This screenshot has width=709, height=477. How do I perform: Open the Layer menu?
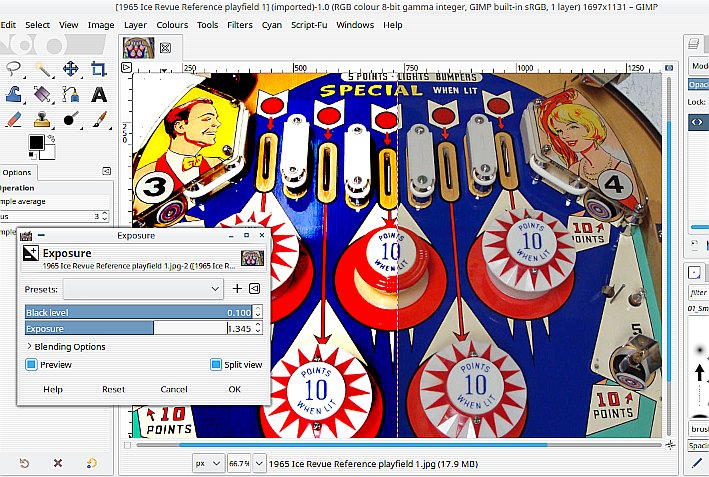[135, 25]
